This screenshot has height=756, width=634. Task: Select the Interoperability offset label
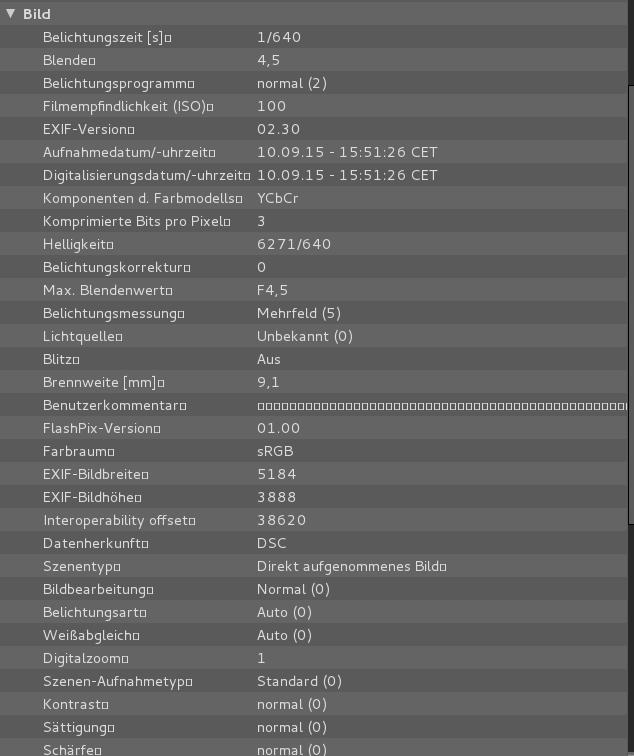119,520
